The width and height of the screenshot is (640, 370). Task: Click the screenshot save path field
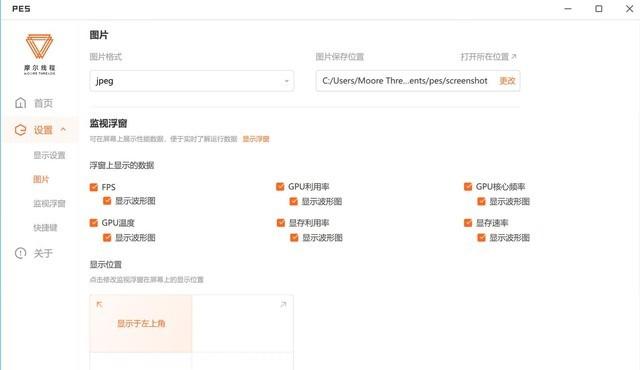pyautogui.click(x=418, y=81)
